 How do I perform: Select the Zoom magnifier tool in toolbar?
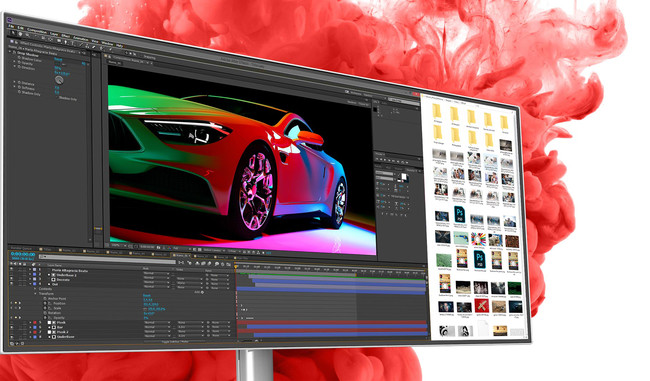pos(27,35)
